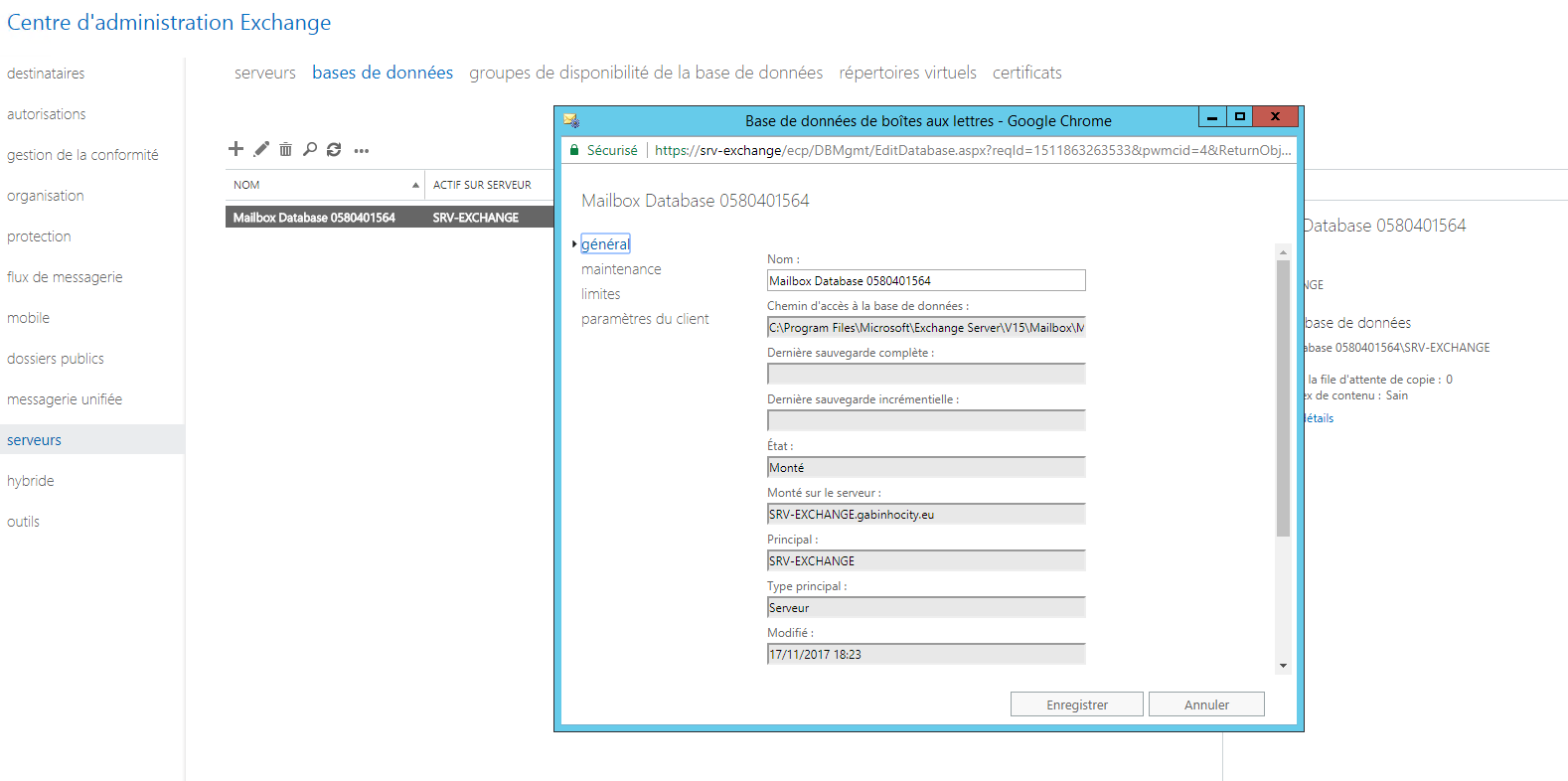Click the add new database plus icon
The width and height of the screenshot is (1568, 781).
point(235,149)
